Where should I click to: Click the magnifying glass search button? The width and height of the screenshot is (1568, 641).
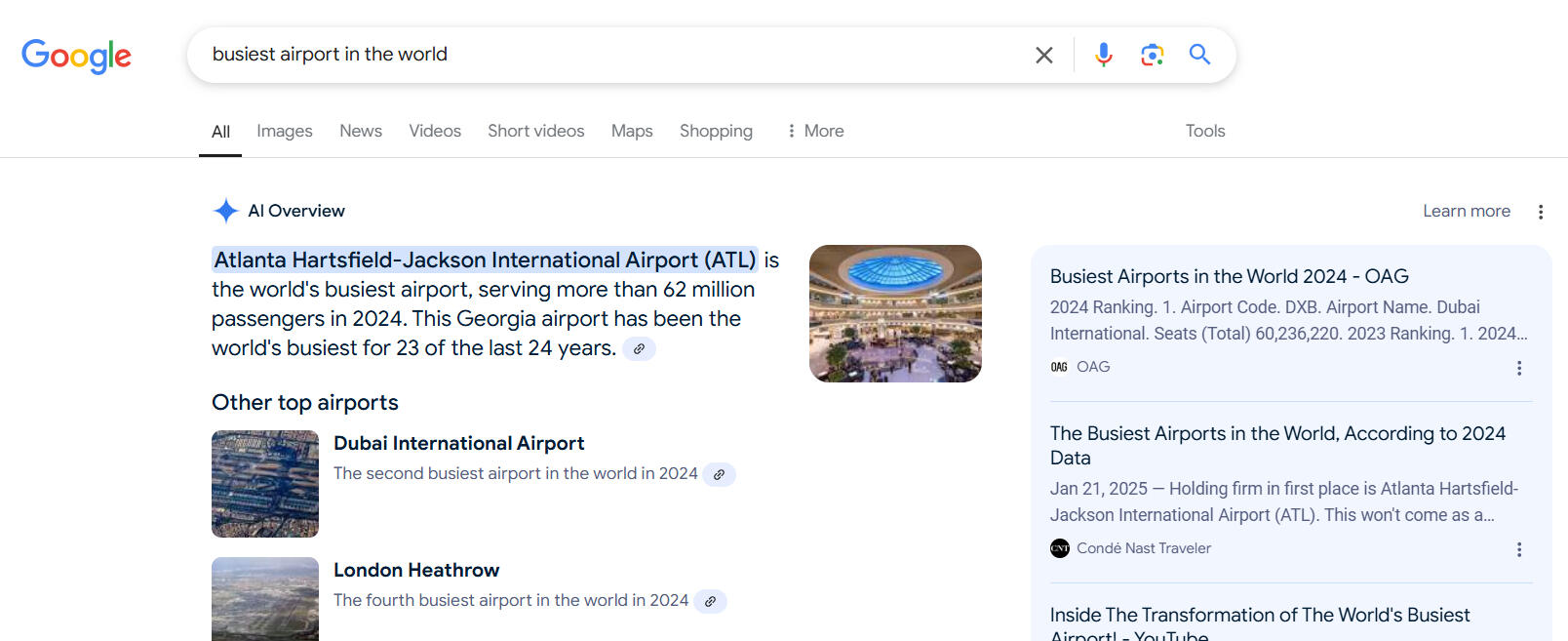pos(1199,55)
